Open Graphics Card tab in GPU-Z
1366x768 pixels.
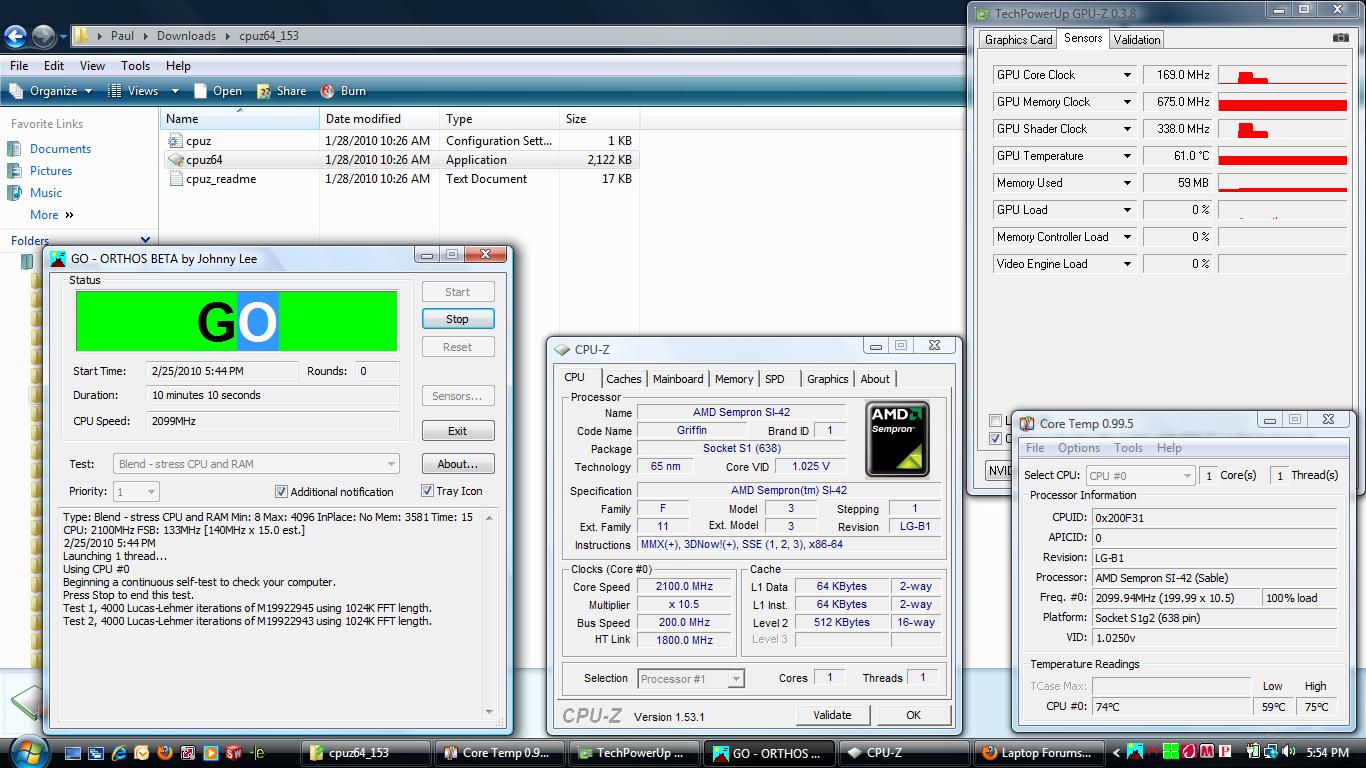(x=1018, y=40)
